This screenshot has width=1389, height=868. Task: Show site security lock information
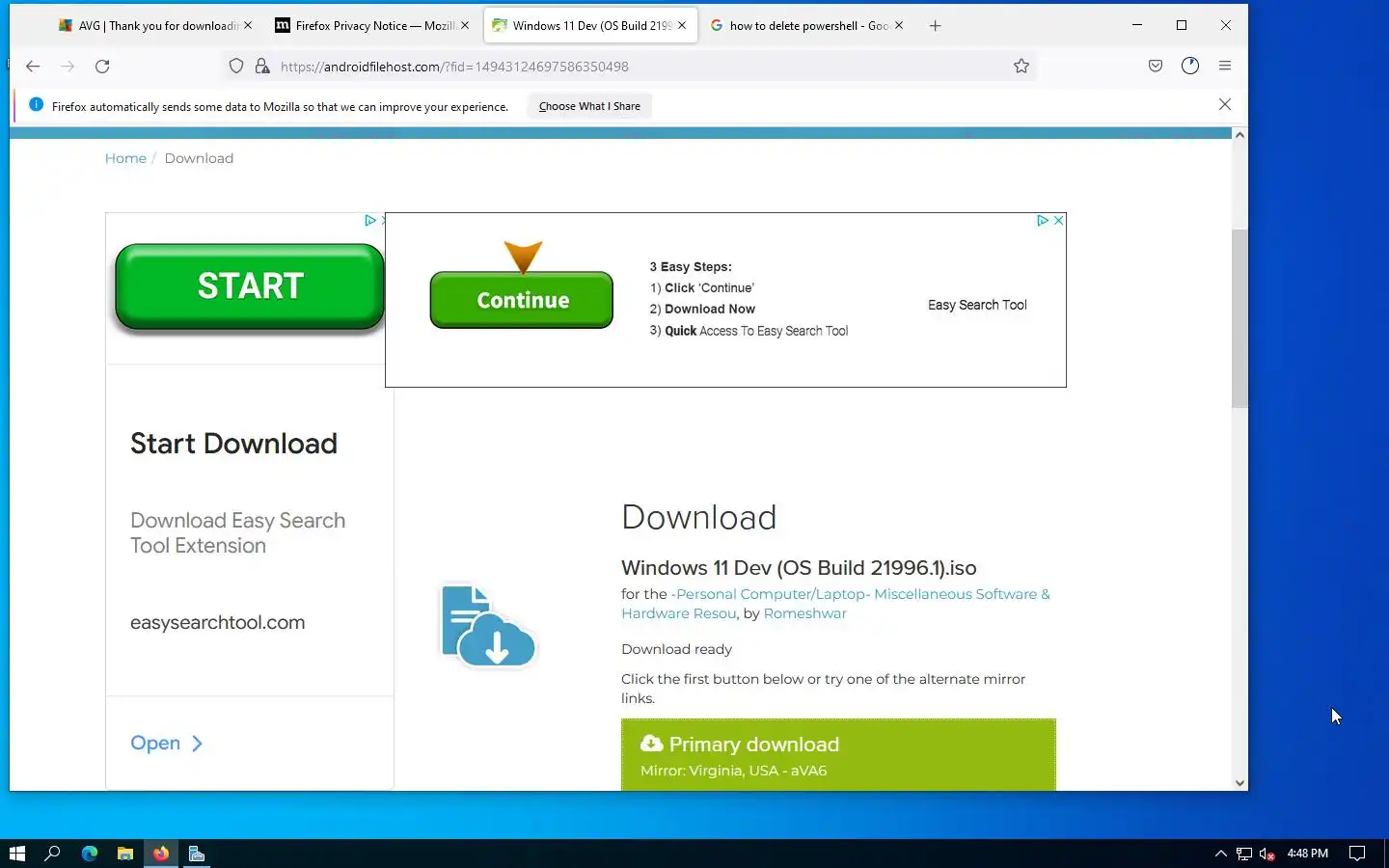click(x=262, y=67)
